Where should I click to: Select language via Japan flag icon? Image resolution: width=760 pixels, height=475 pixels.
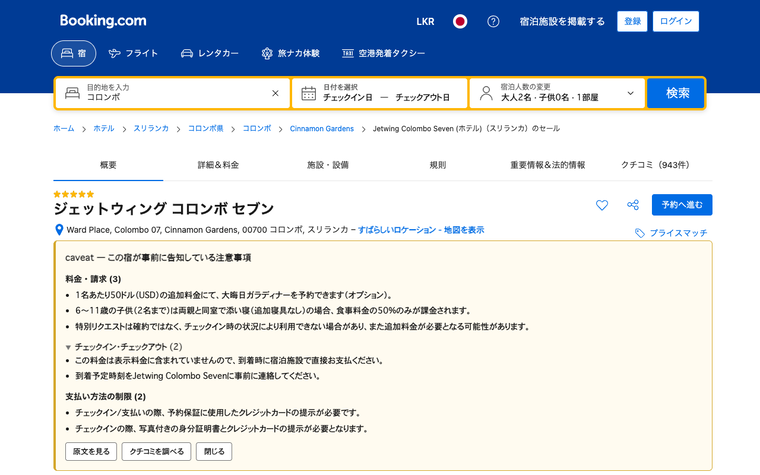point(459,21)
